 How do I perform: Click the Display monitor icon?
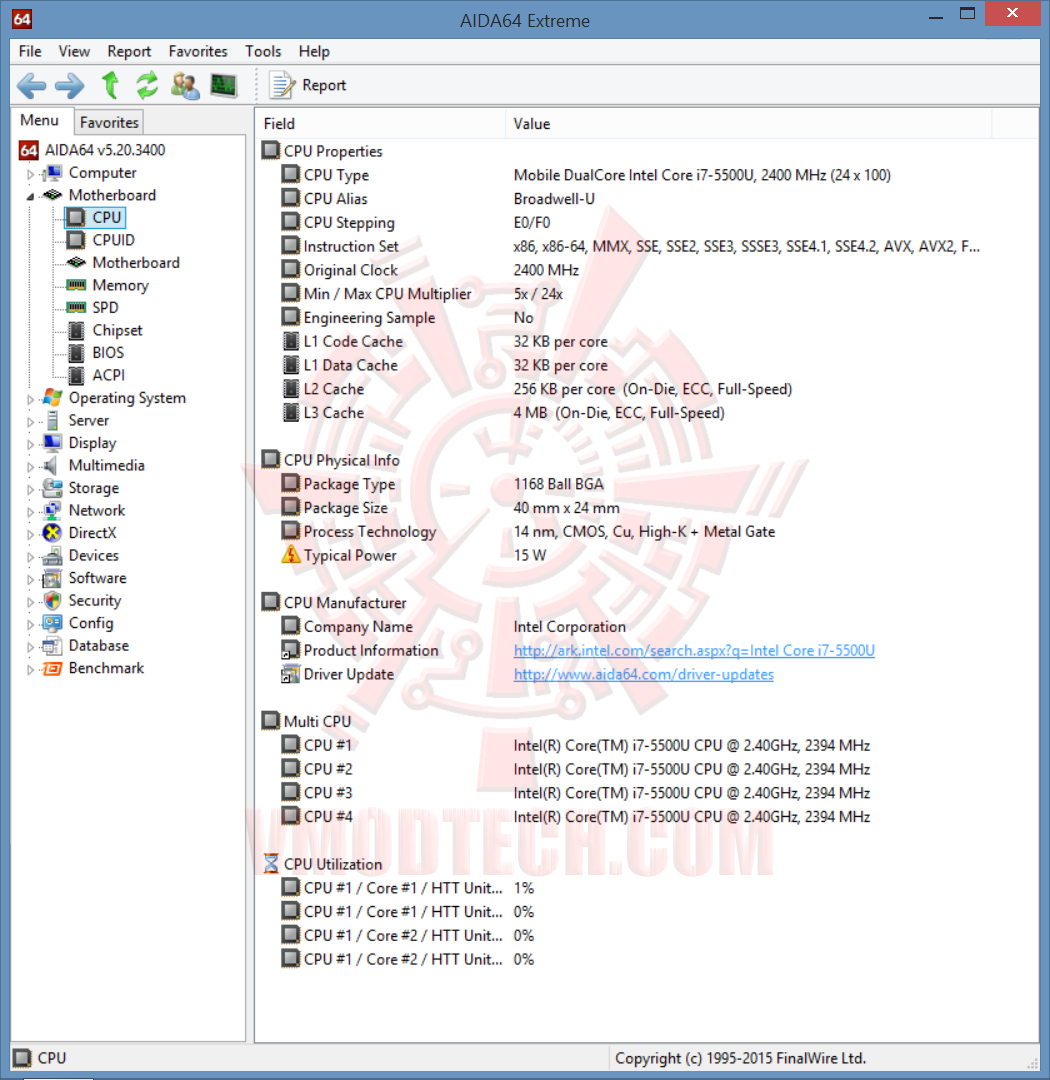tap(52, 443)
